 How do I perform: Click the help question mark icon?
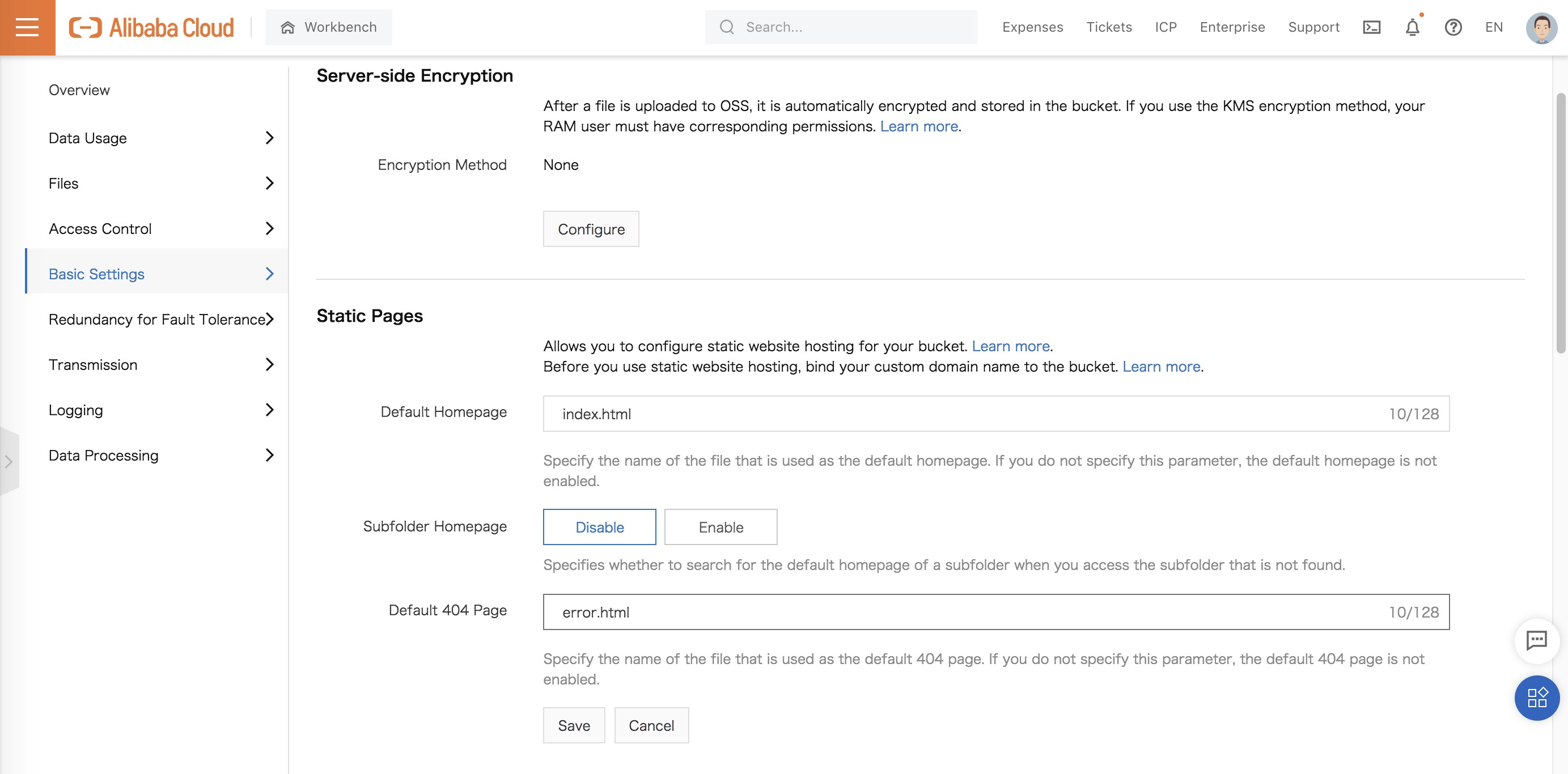point(1453,27)
